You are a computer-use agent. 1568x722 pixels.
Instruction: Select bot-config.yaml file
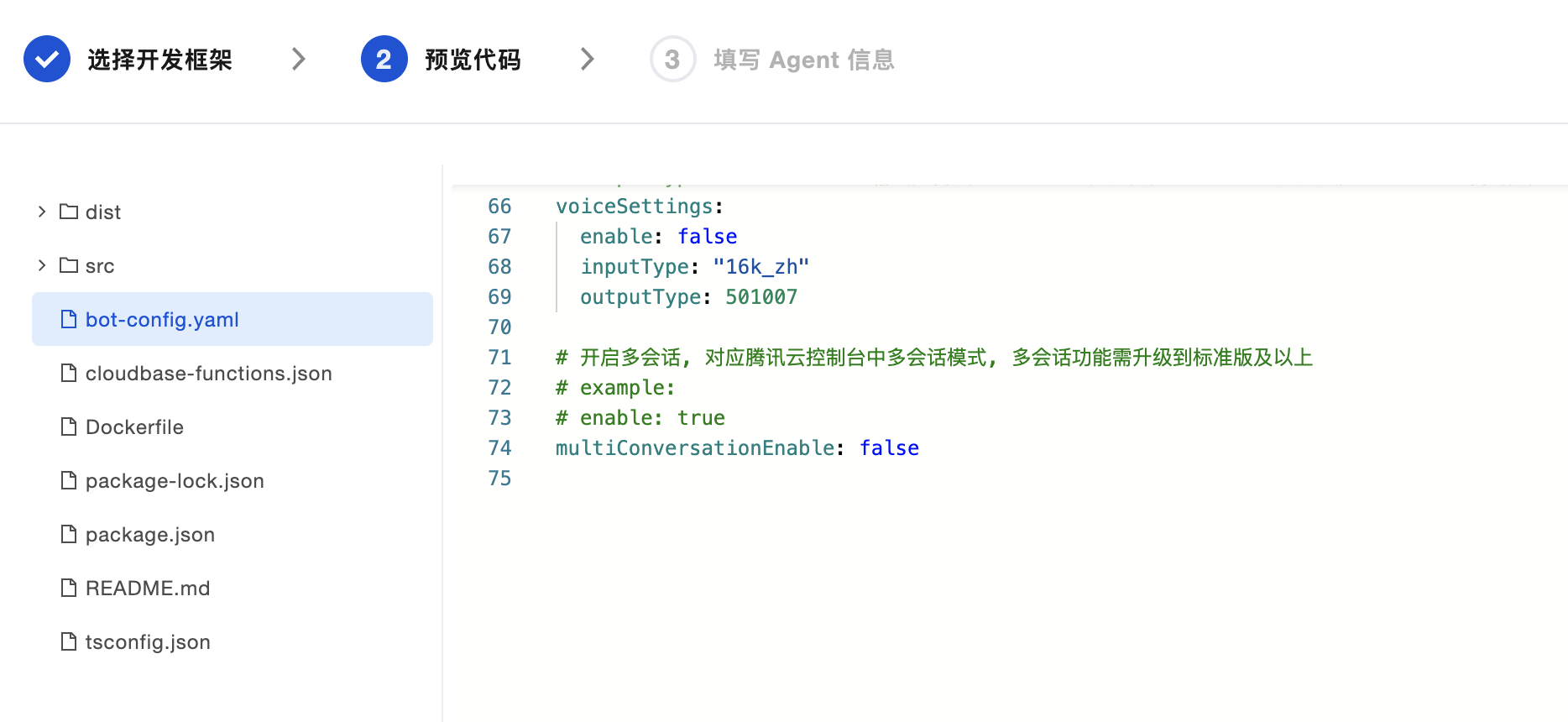(x=233, y=319)
